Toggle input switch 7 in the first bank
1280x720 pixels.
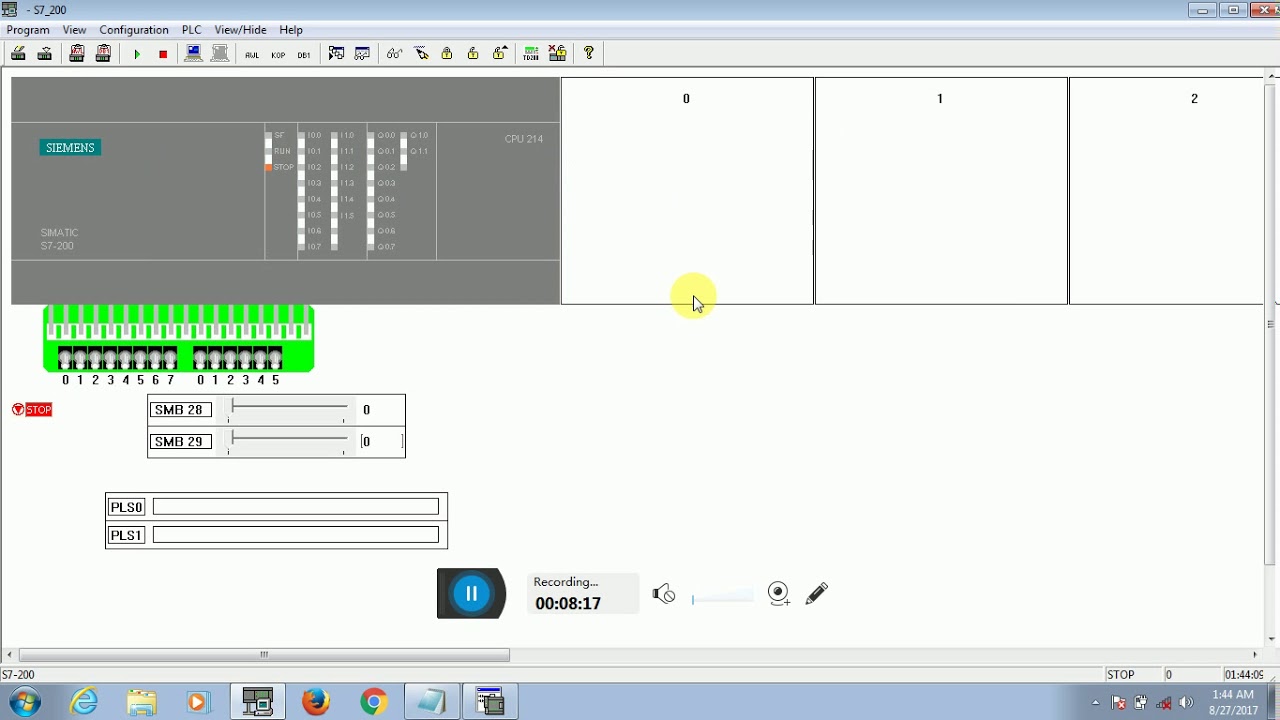point(170,358)
